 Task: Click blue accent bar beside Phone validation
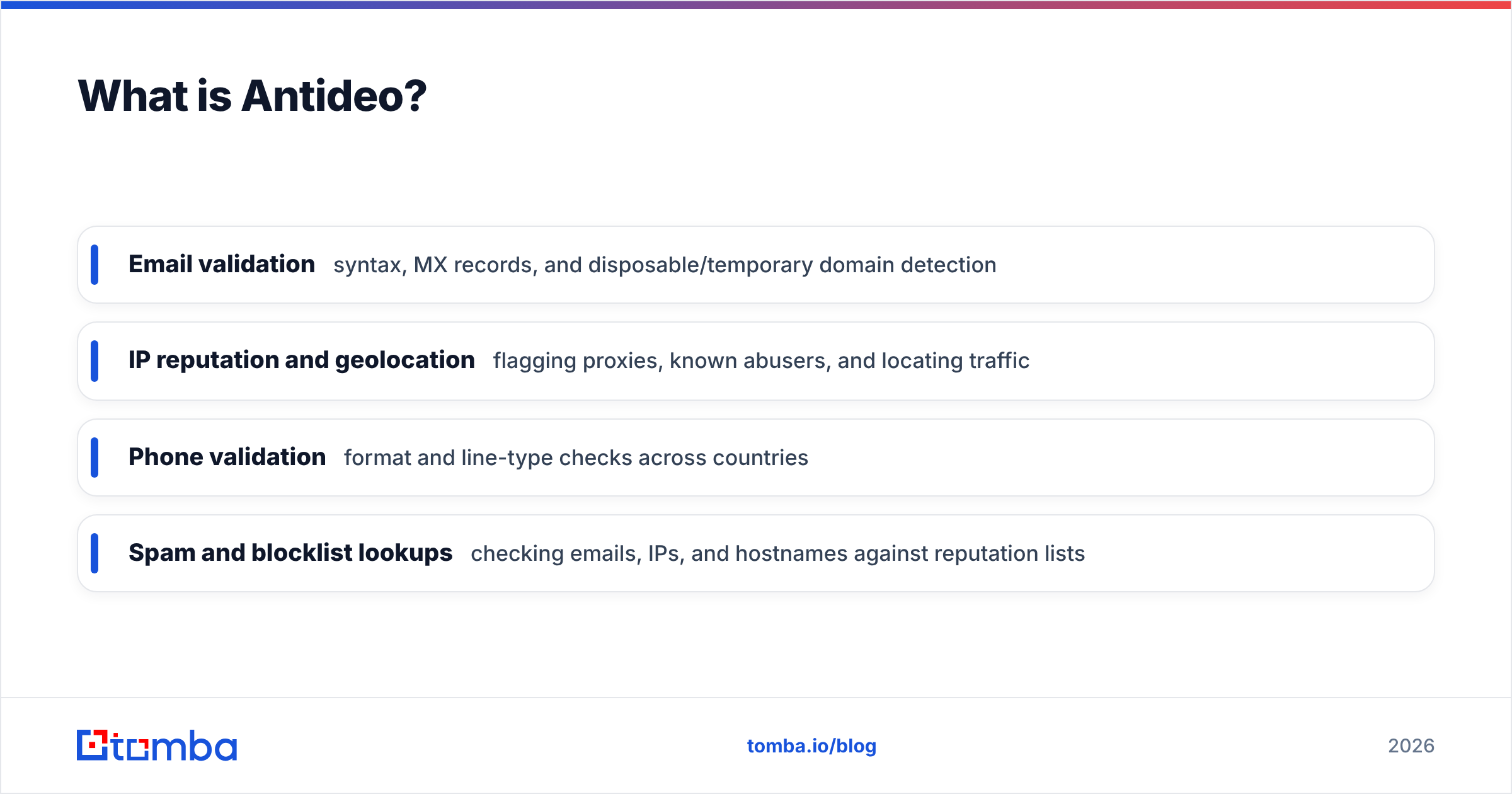[94, 457]
